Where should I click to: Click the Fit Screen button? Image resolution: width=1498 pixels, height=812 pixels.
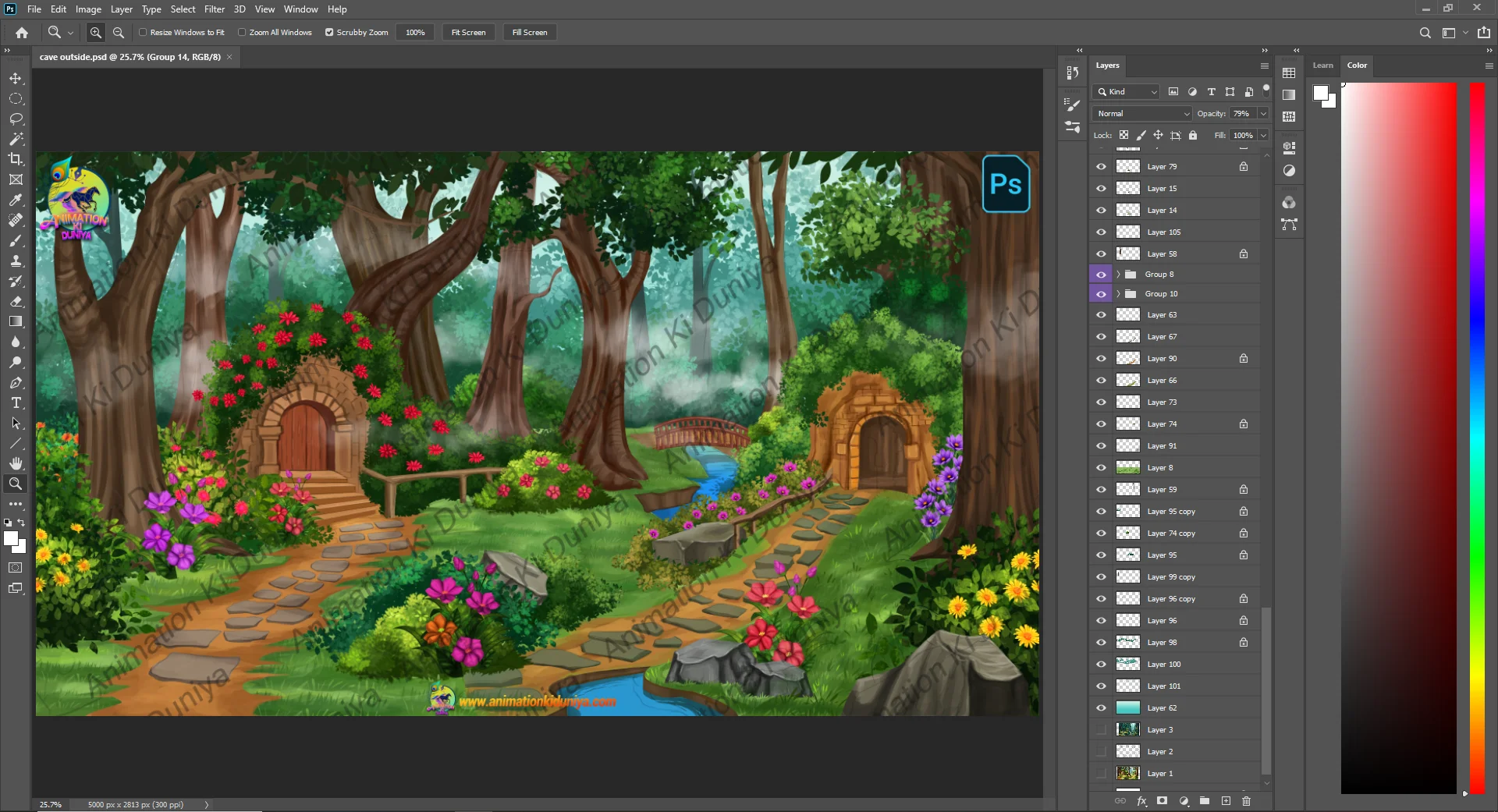pos(468,33)
